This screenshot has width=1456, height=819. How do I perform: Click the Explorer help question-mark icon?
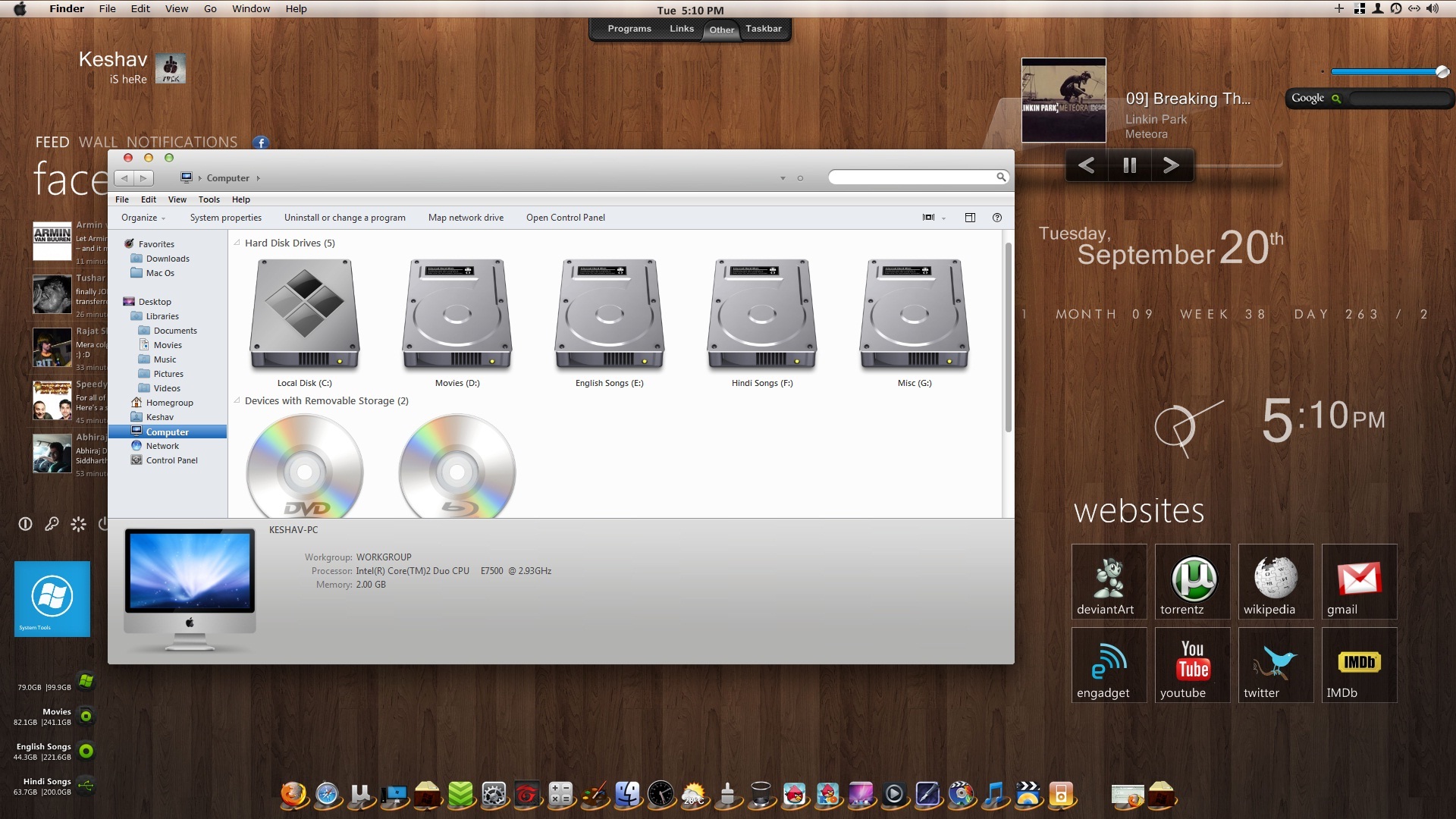pyautogui.click(x=997, y=218)
